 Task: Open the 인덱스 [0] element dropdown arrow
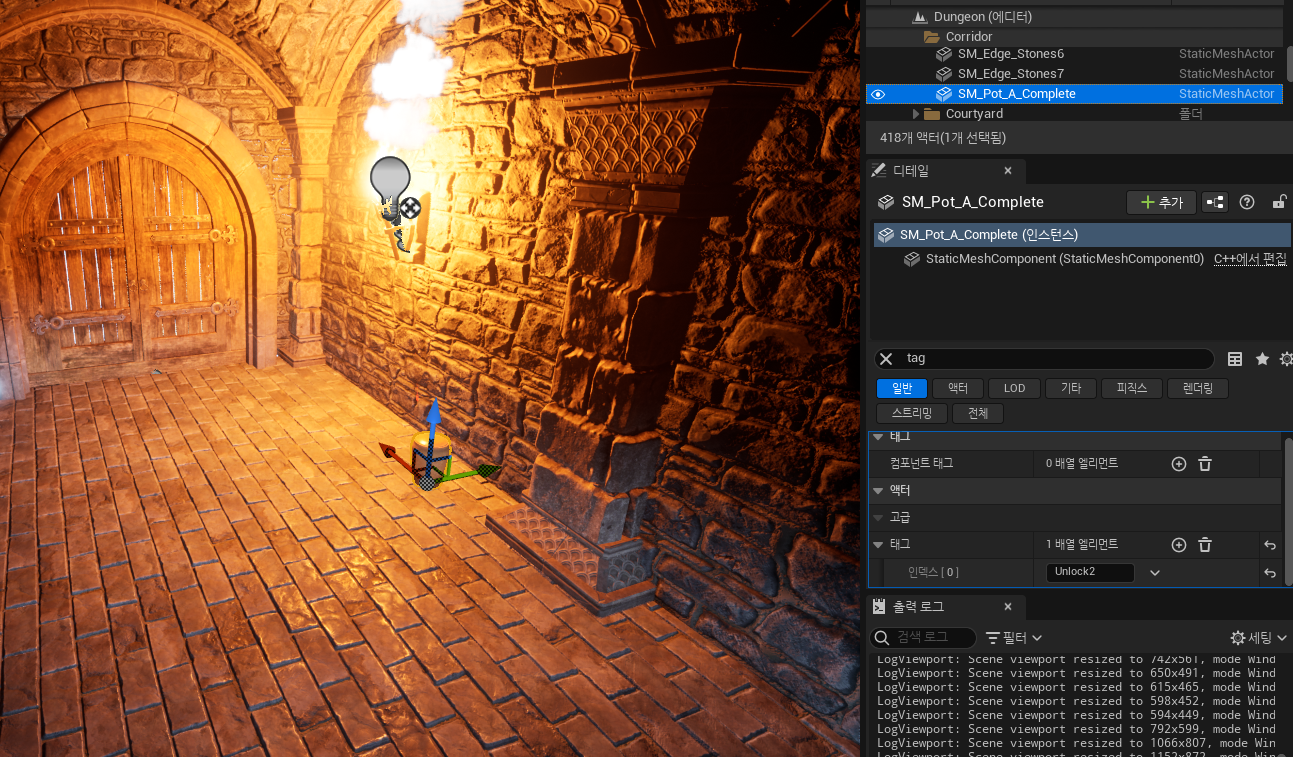(x=1155, y=573)
